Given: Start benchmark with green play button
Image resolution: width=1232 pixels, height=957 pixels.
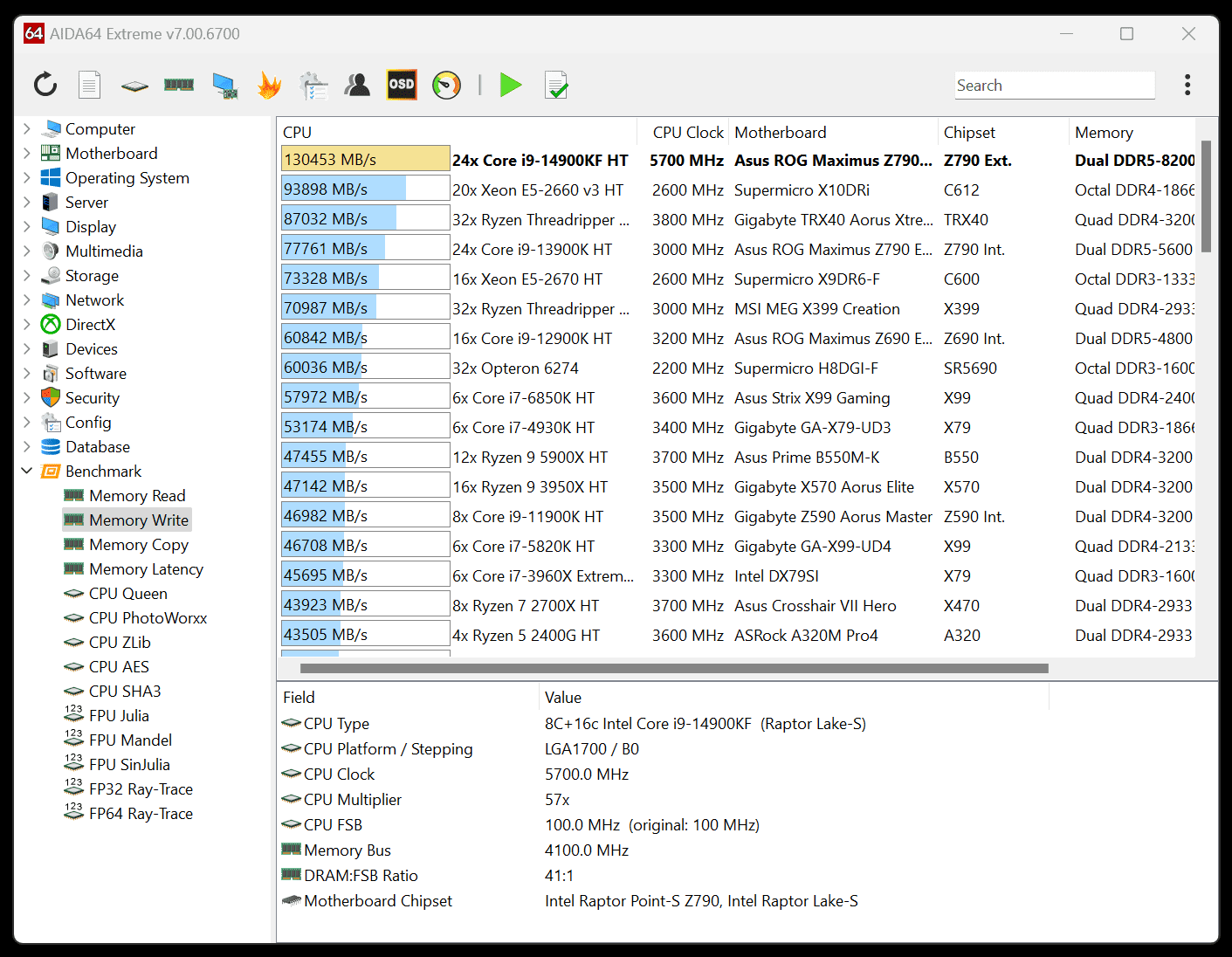Looking at the screenshot, I should click(x=511, y=85).
